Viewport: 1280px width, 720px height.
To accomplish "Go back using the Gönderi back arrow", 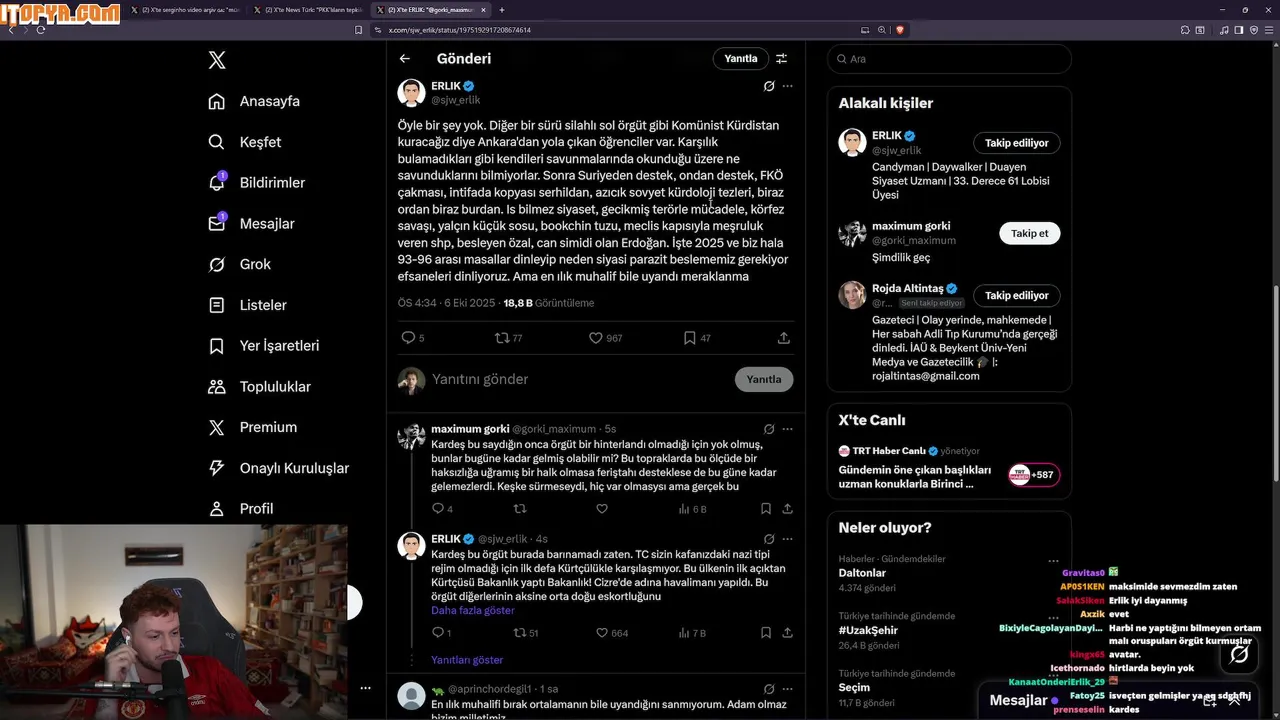I will point(405,59).
